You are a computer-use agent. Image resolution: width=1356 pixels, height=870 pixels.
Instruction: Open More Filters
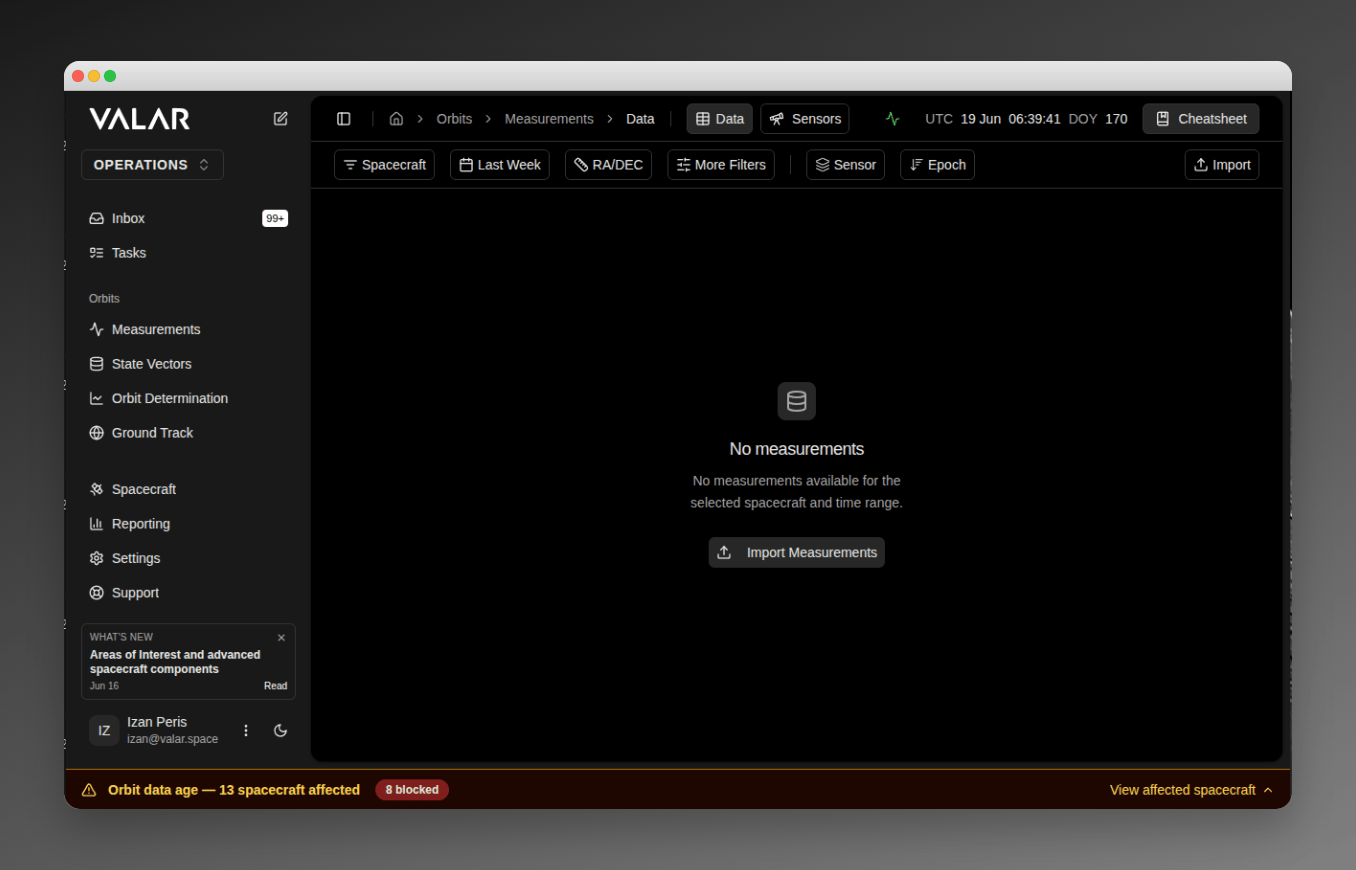[721, 165]
